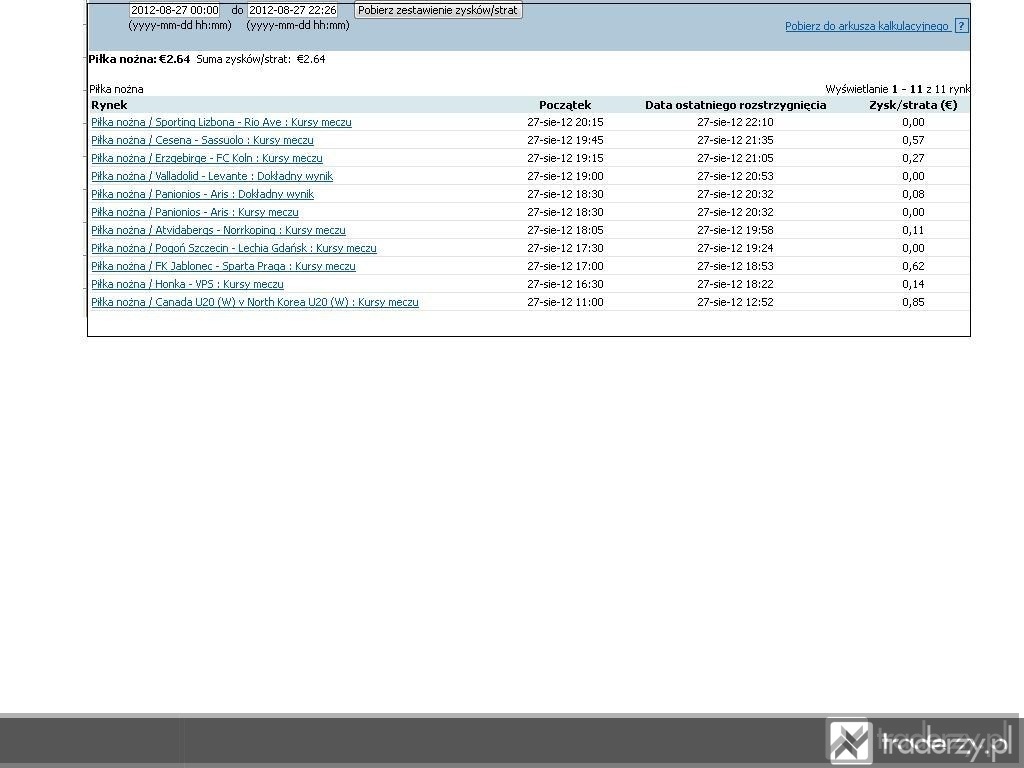Open Honka - VPS Kursy meczu link
1024x768 pixels.
pyautogui.click(x=187, y=284)
